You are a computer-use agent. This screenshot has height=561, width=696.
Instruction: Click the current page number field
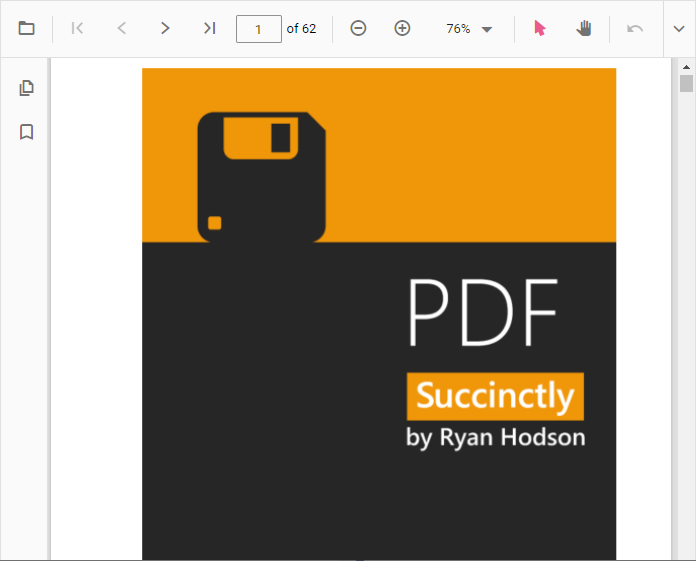click(259, 29)
